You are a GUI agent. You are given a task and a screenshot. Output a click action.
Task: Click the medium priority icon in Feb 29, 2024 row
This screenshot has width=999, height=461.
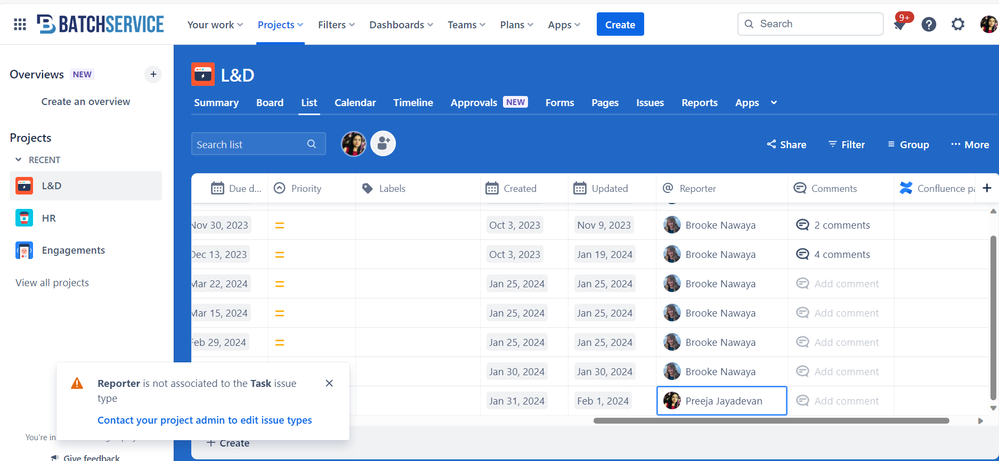(279, 343)
